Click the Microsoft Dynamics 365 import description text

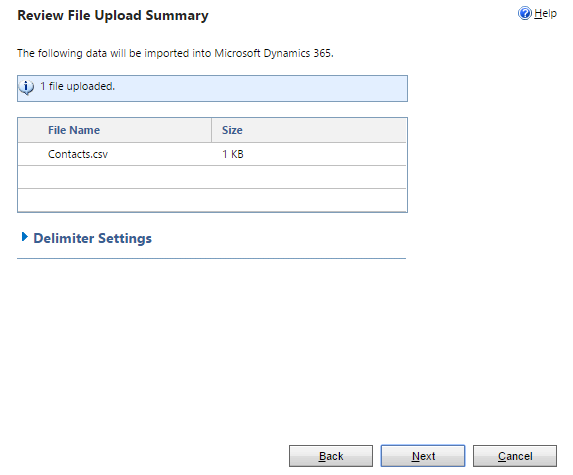[x=175, y=53]
